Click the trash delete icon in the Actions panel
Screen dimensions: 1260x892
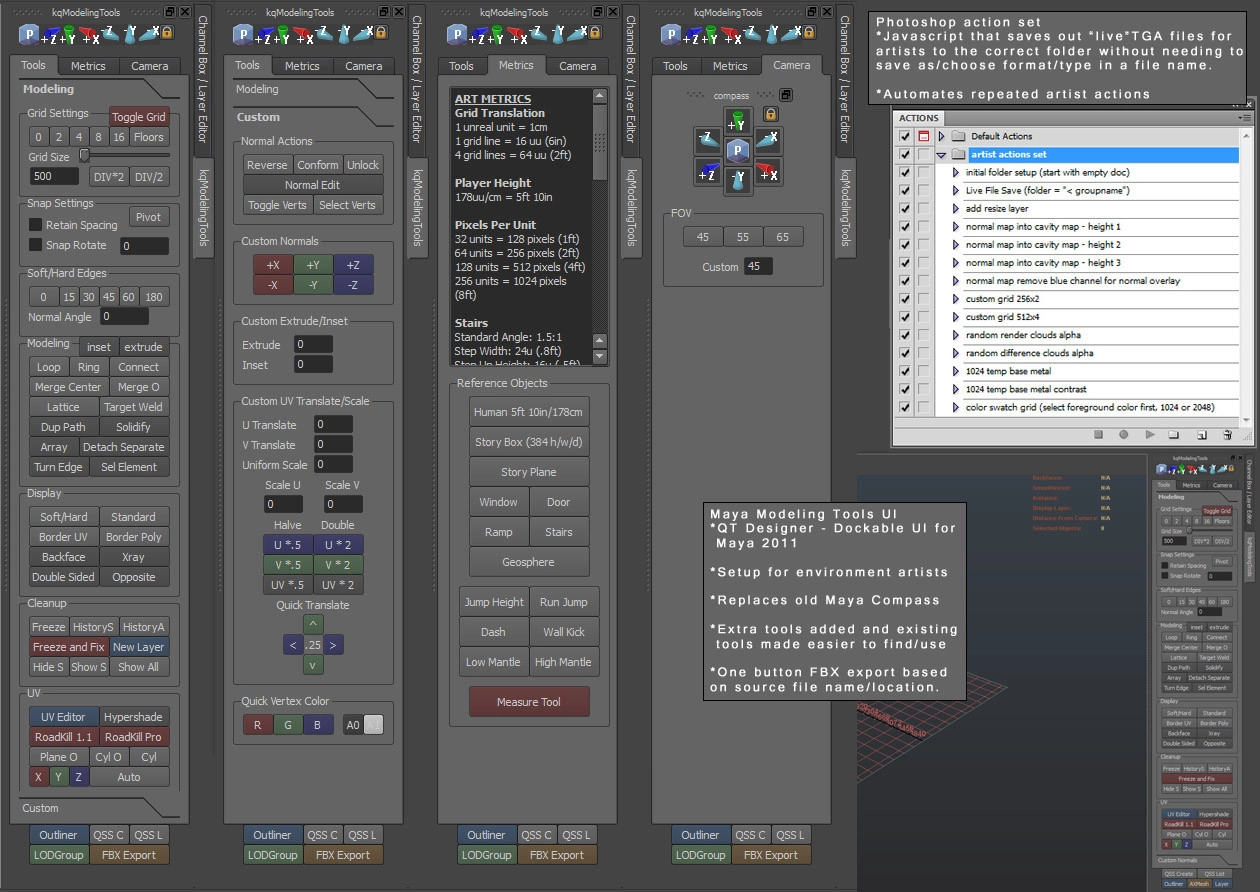point(1226,435)
